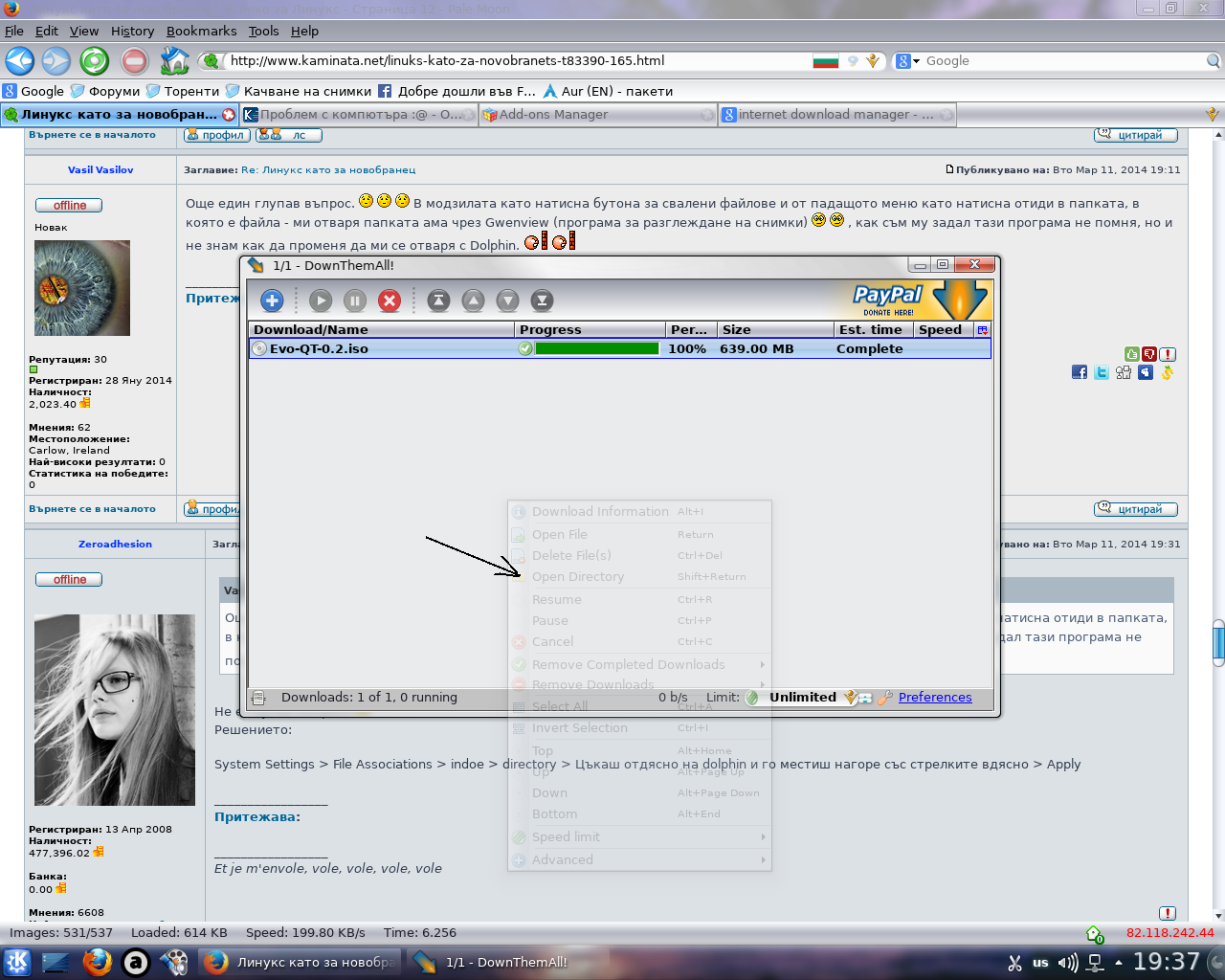Click the browser Back arrow button

[x=20, y=60]
